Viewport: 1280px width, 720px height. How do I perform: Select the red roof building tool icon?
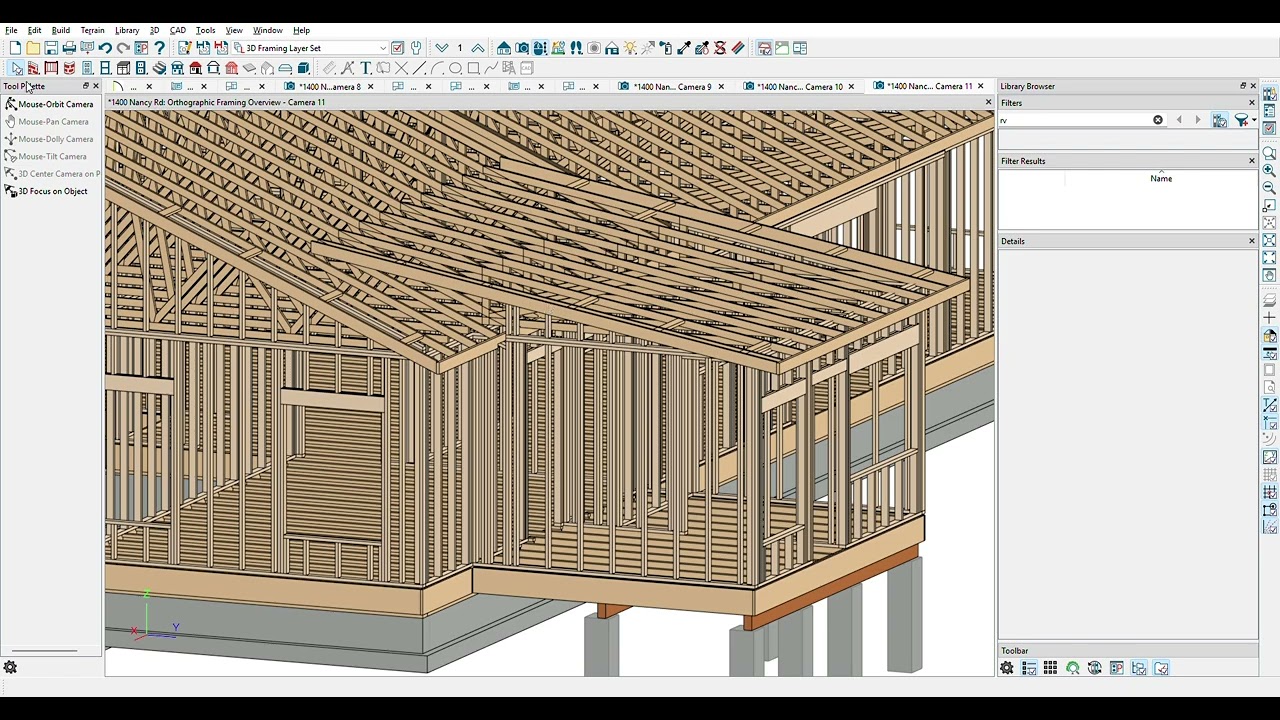195,68
